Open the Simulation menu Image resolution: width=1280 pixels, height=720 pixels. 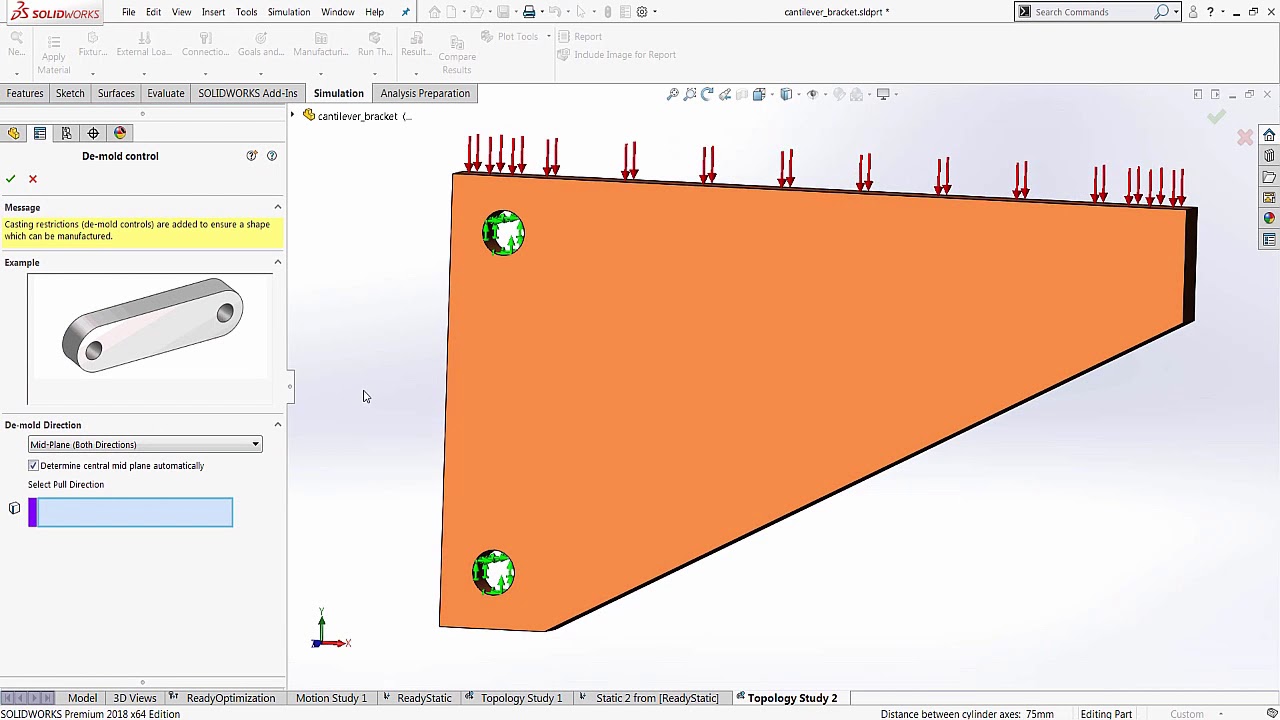click(288, 12)
